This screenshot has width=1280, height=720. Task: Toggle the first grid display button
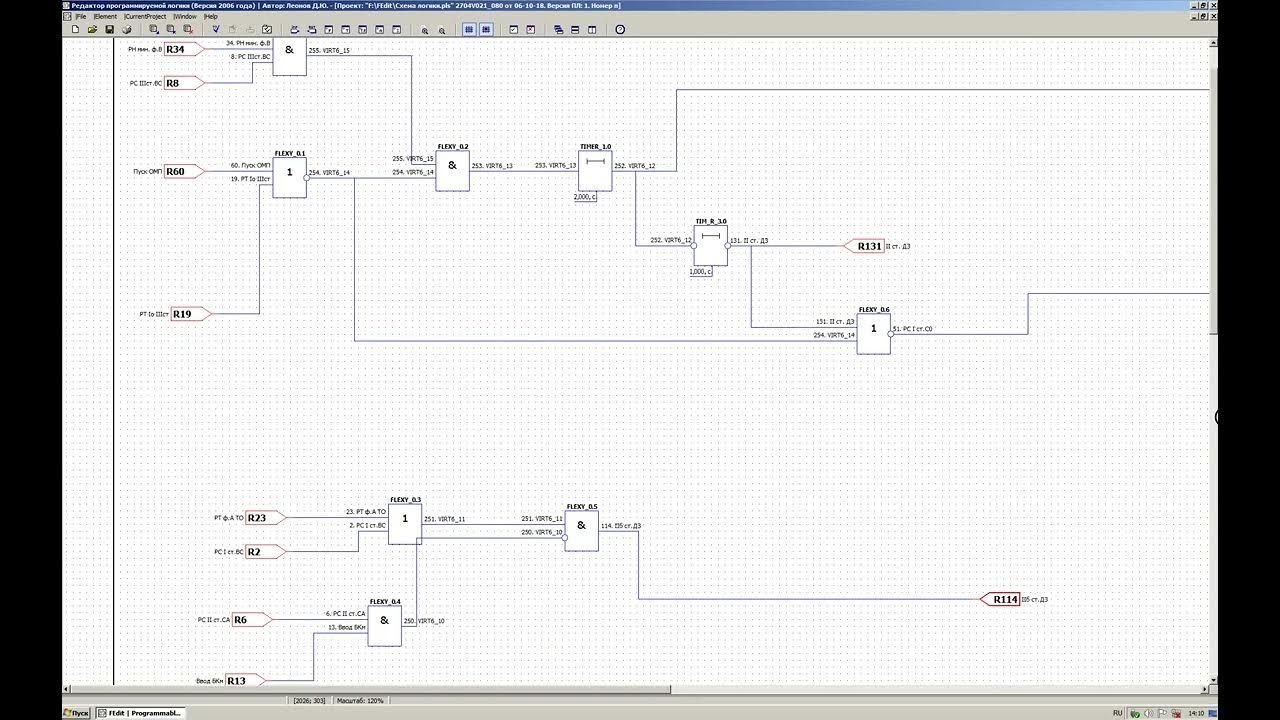tap(469, 30)
